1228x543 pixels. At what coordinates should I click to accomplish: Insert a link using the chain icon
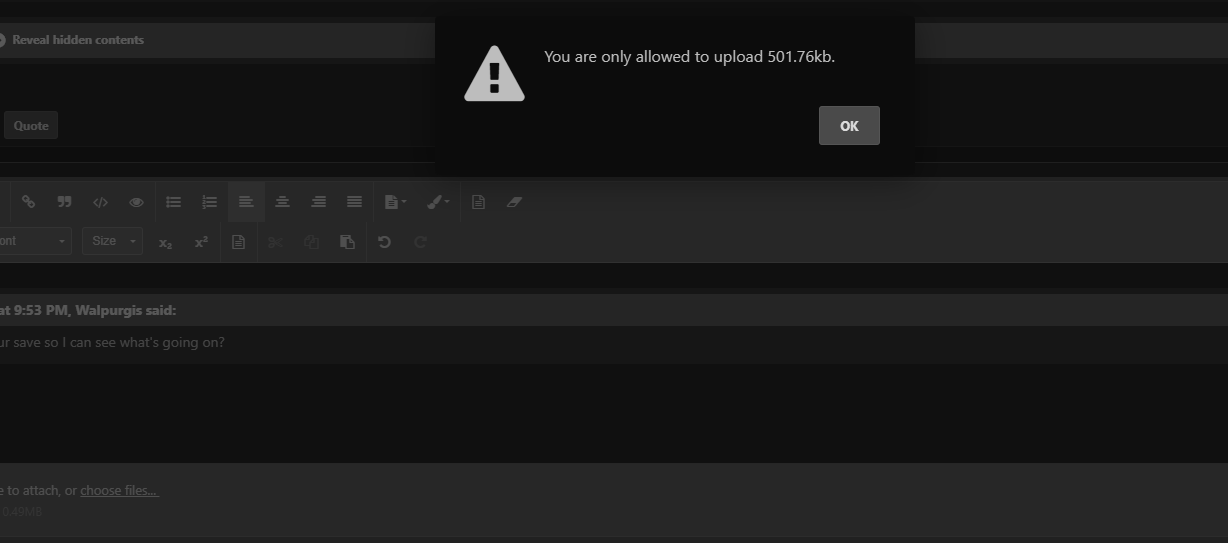click(28, 202)
